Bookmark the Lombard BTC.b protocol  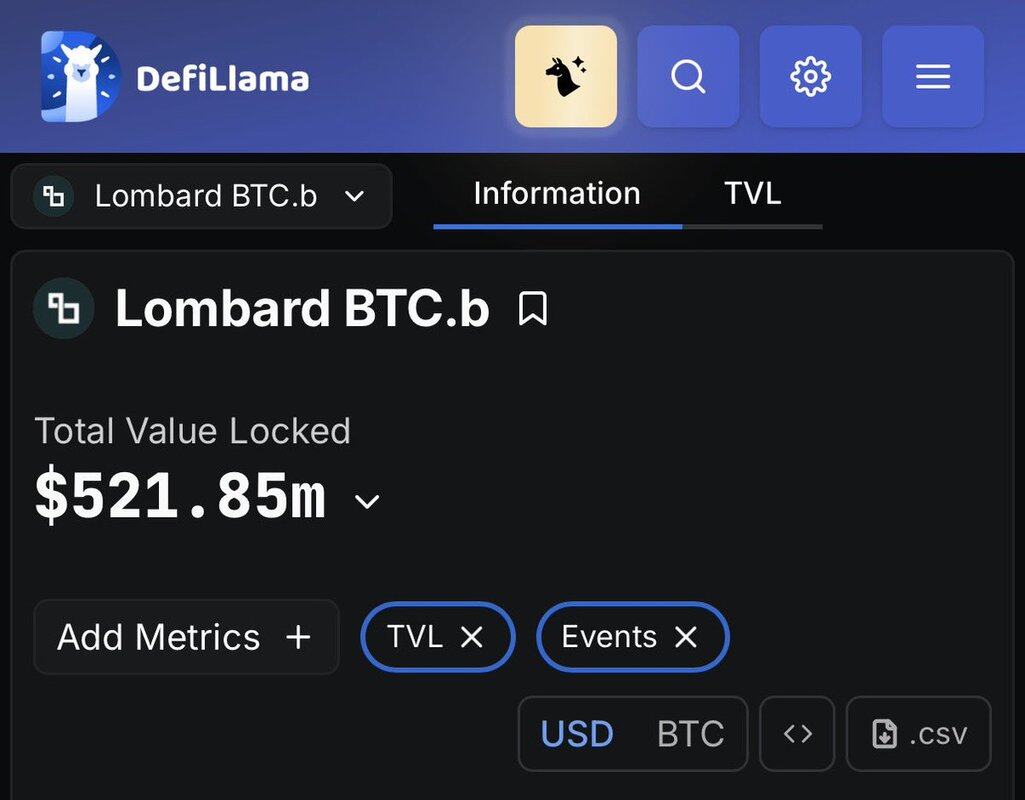(533, 309)
